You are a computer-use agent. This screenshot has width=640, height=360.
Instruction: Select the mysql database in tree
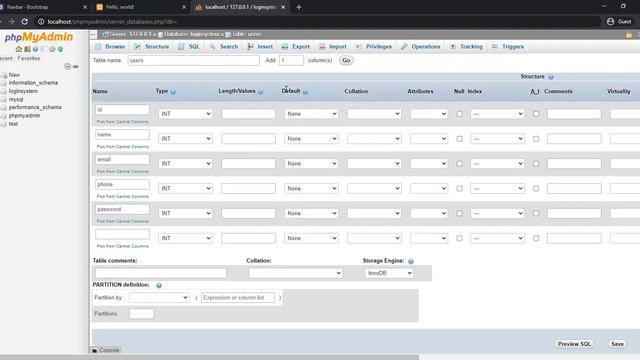click(x=16, y=100)
